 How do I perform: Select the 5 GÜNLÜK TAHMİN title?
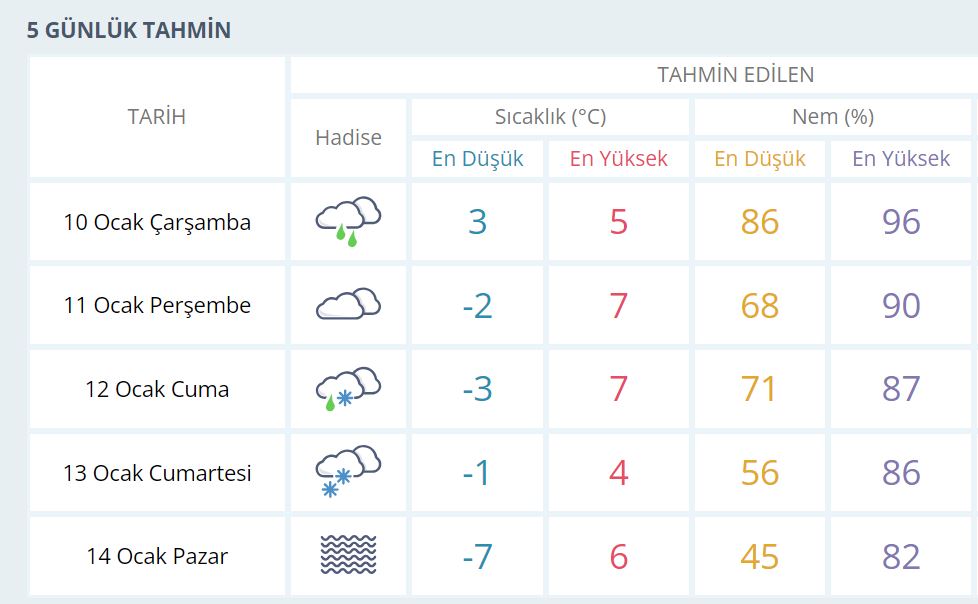(128, 30)
